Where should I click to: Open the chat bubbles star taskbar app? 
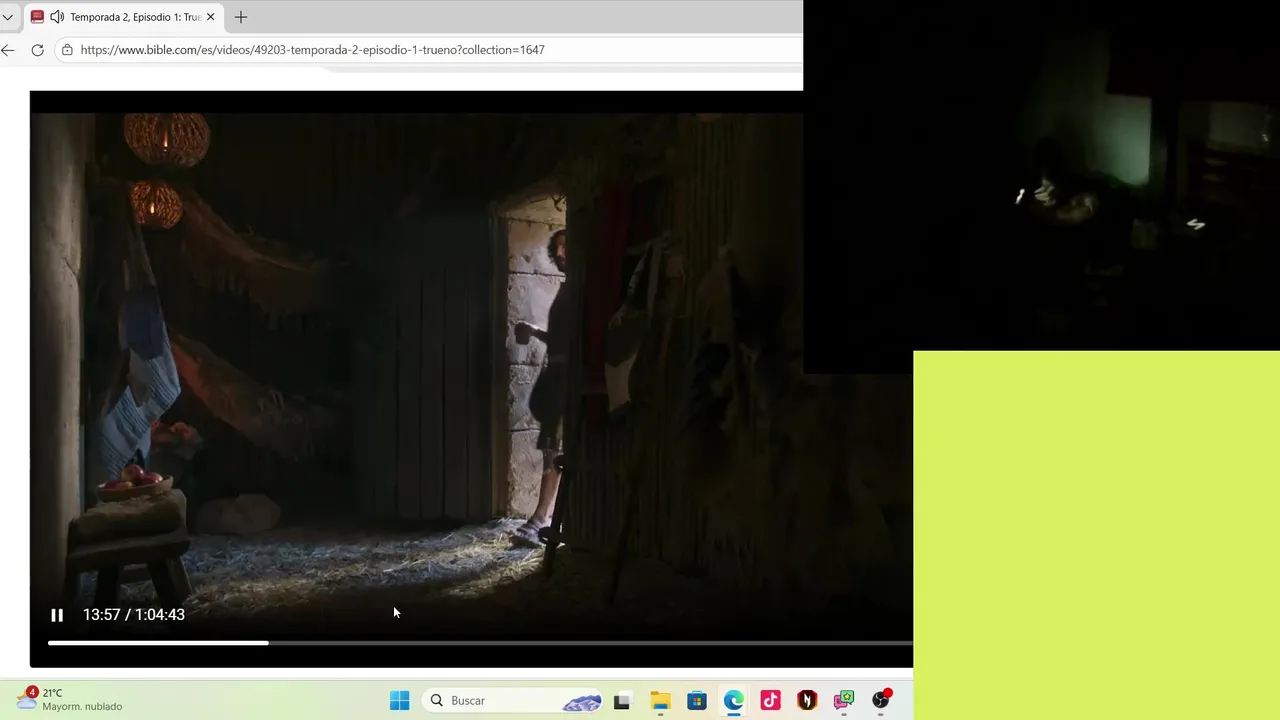844,701
